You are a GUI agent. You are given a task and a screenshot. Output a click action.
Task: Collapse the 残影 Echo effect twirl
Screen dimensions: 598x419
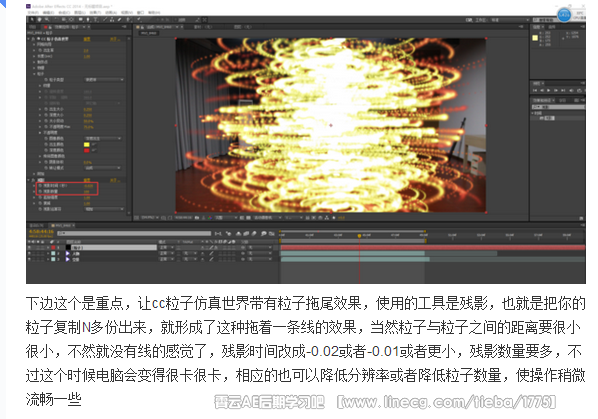[x=29, y=180]
